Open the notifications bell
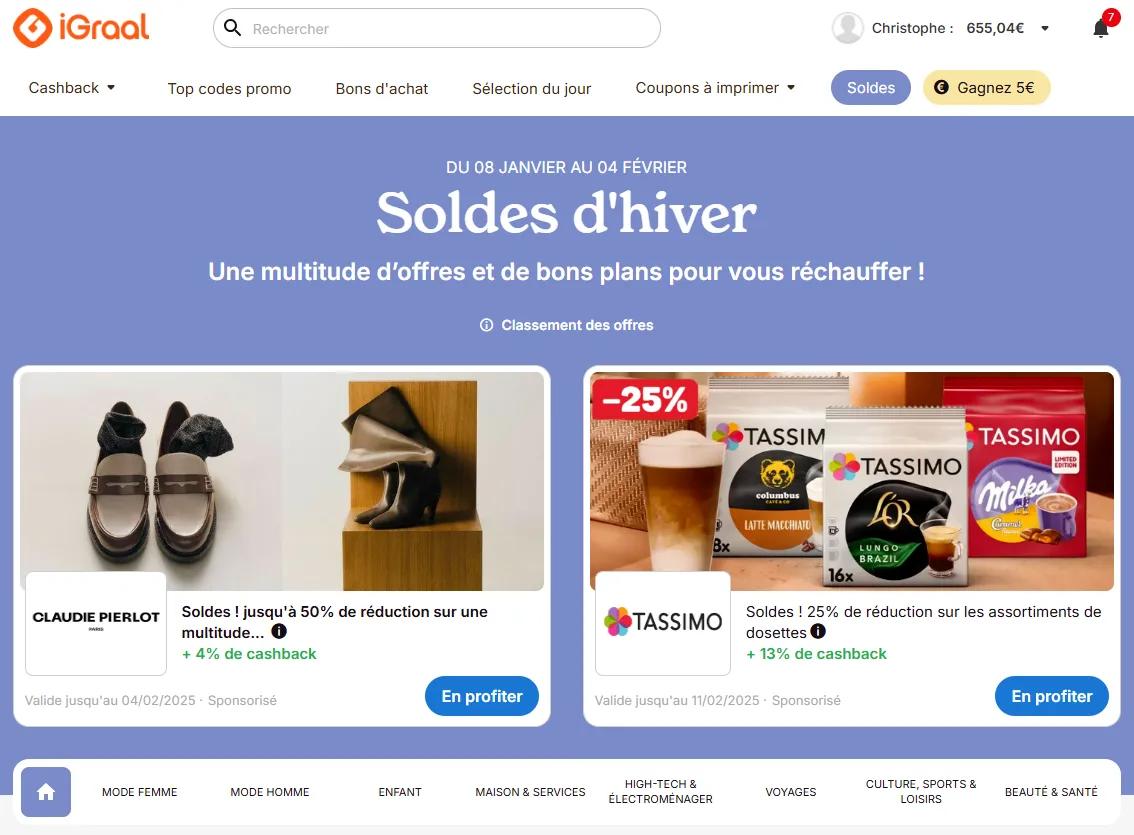Screen dimensions: 1134x835 pyautogui.click(x=1101, y=28)
